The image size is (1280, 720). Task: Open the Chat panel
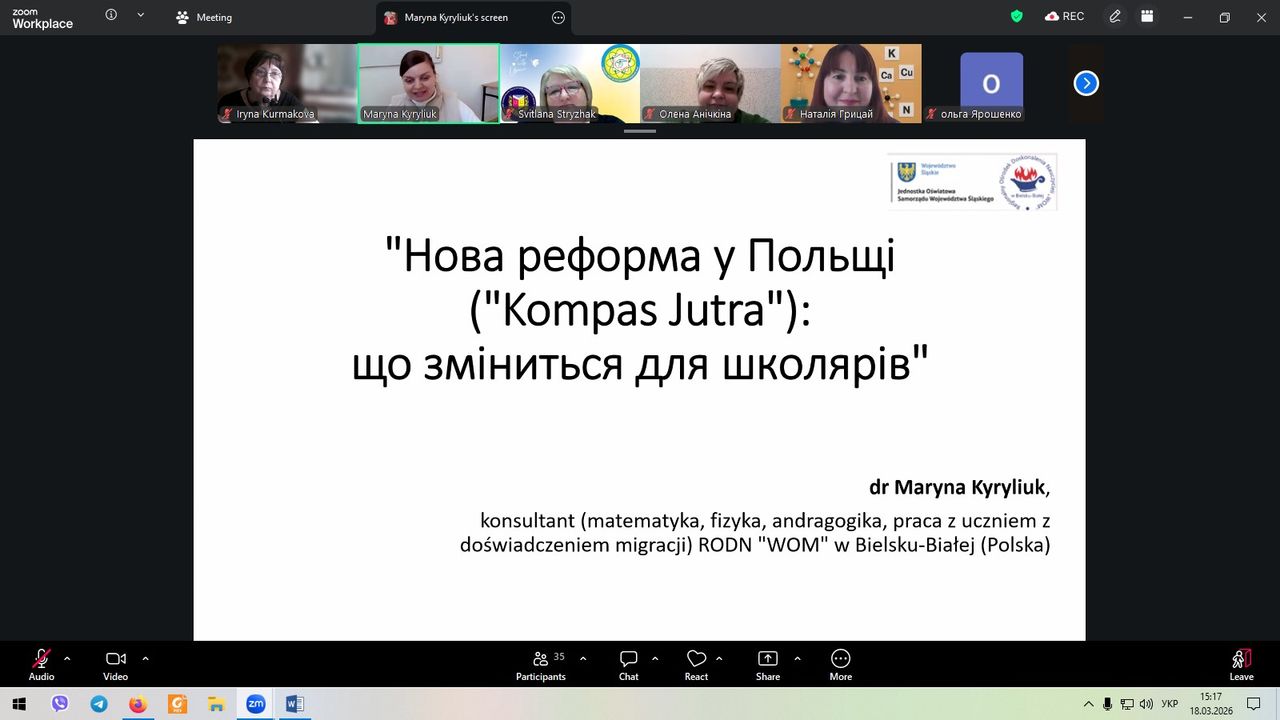(628, 664)
